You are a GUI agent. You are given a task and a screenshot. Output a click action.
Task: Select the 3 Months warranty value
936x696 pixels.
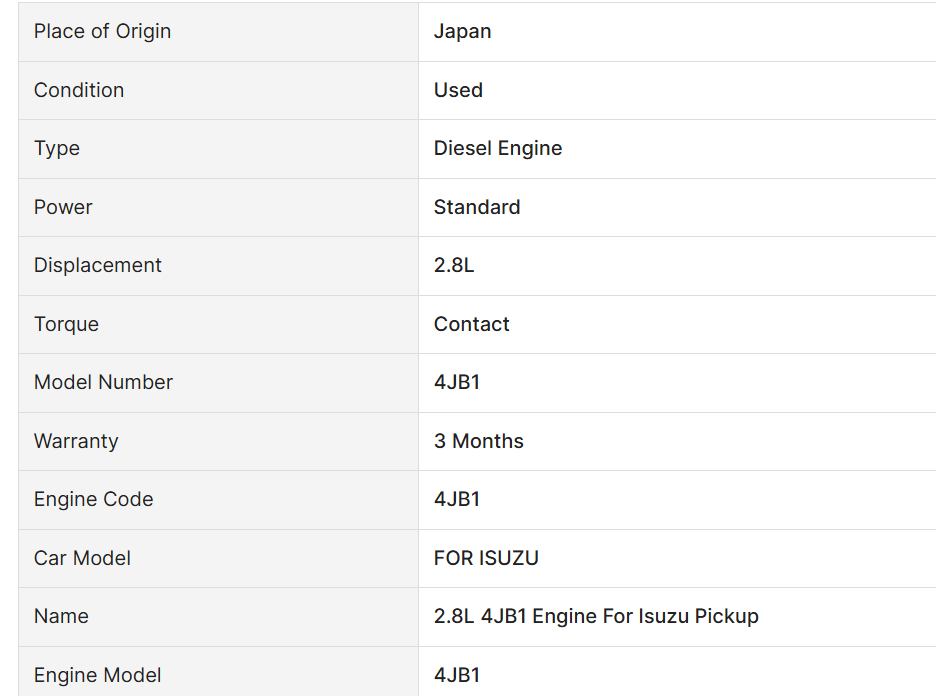coord(478,441)
